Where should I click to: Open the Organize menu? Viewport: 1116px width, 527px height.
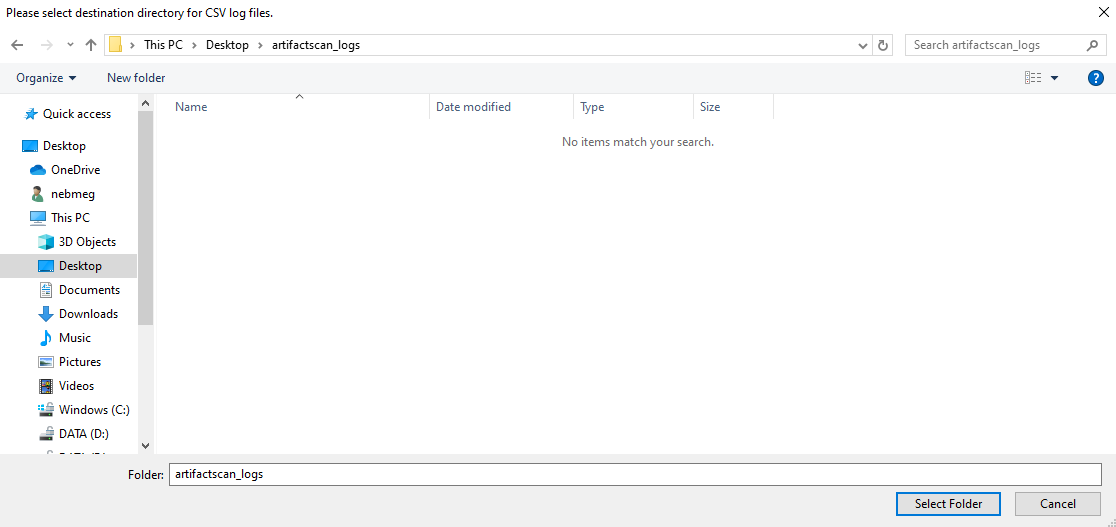[x=46, y=78]
